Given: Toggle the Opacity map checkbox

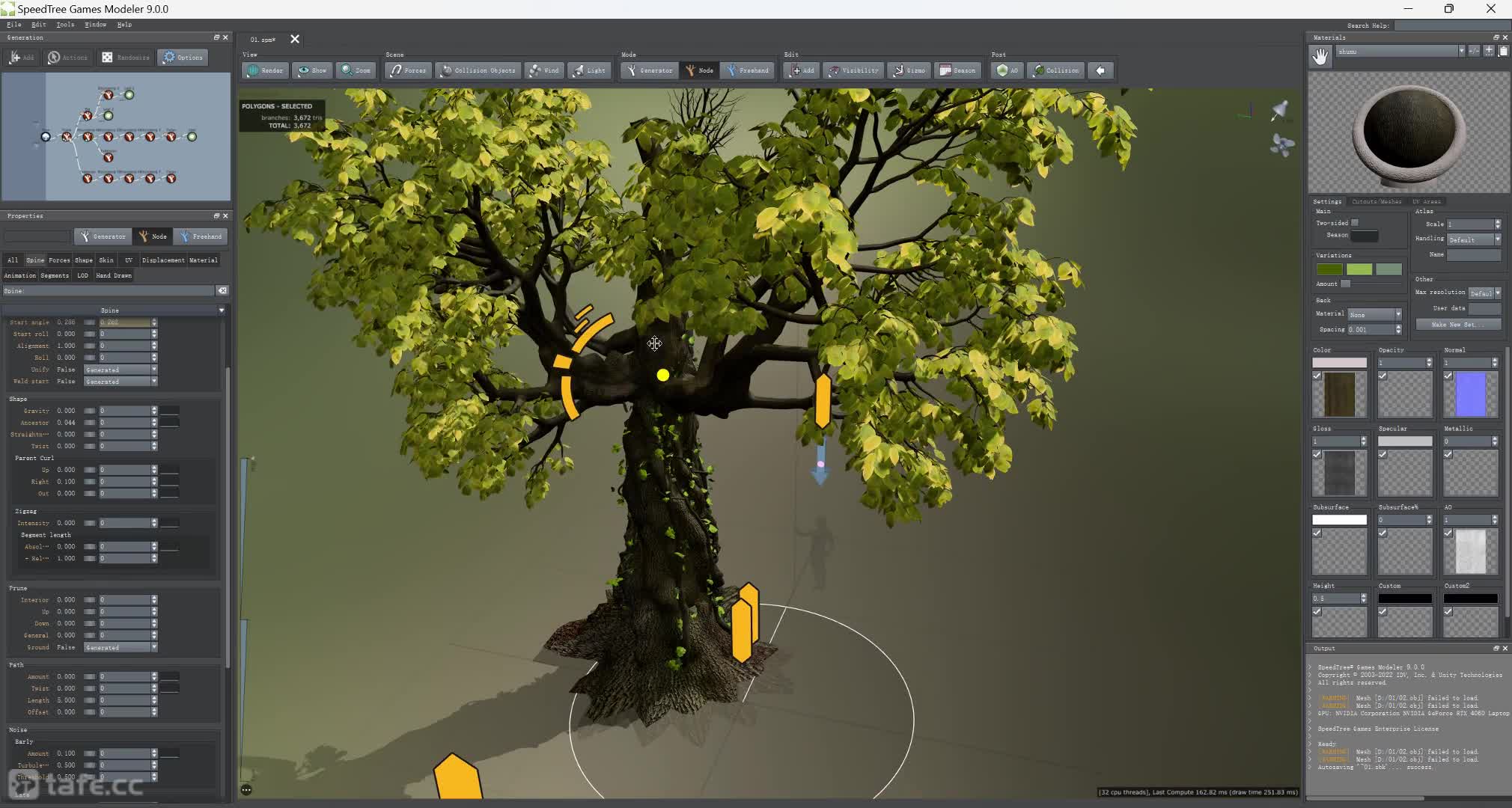Looking at the screenshot, I should [1383, 376].
